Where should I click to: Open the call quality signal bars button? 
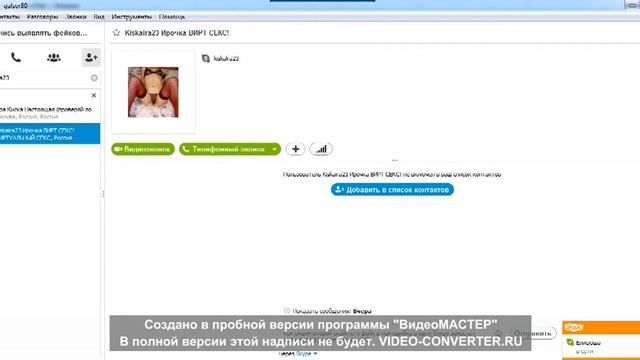coord(321,149)
